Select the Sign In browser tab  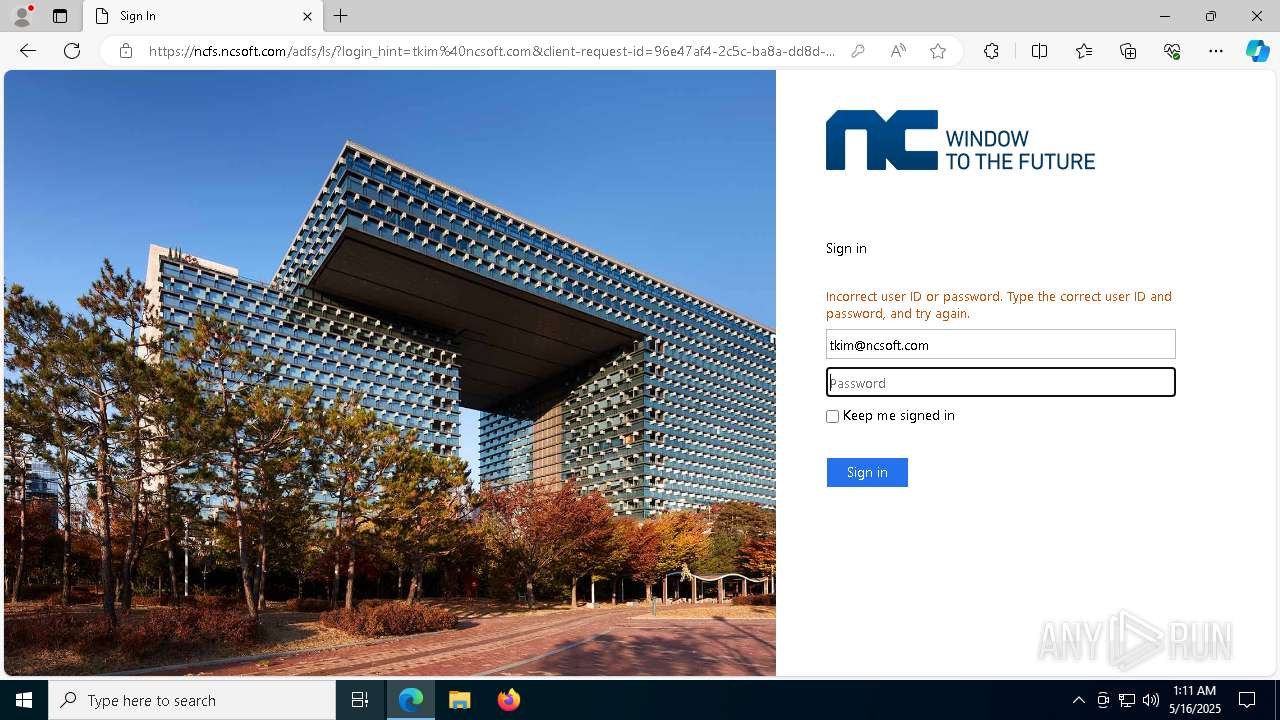pos(203,16)
